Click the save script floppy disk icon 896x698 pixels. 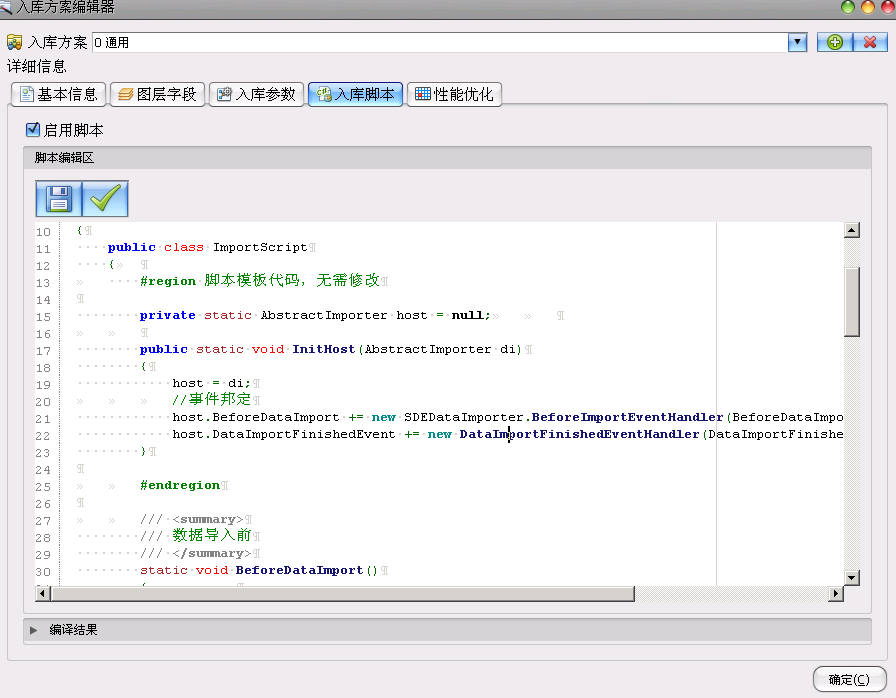(58, 198)
